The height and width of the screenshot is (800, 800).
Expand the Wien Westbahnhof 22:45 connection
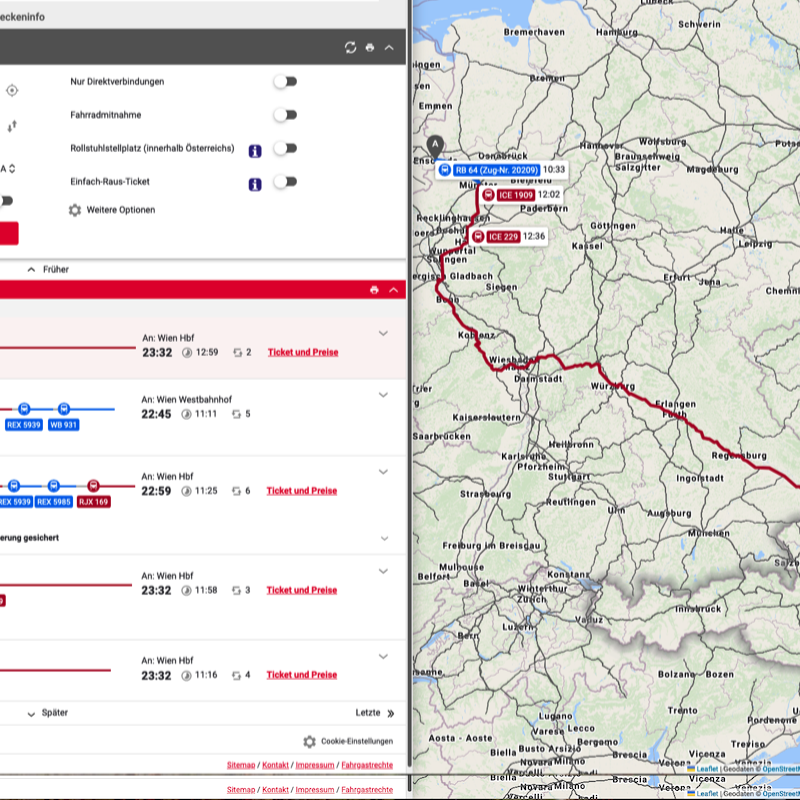(x=383, y=395)
